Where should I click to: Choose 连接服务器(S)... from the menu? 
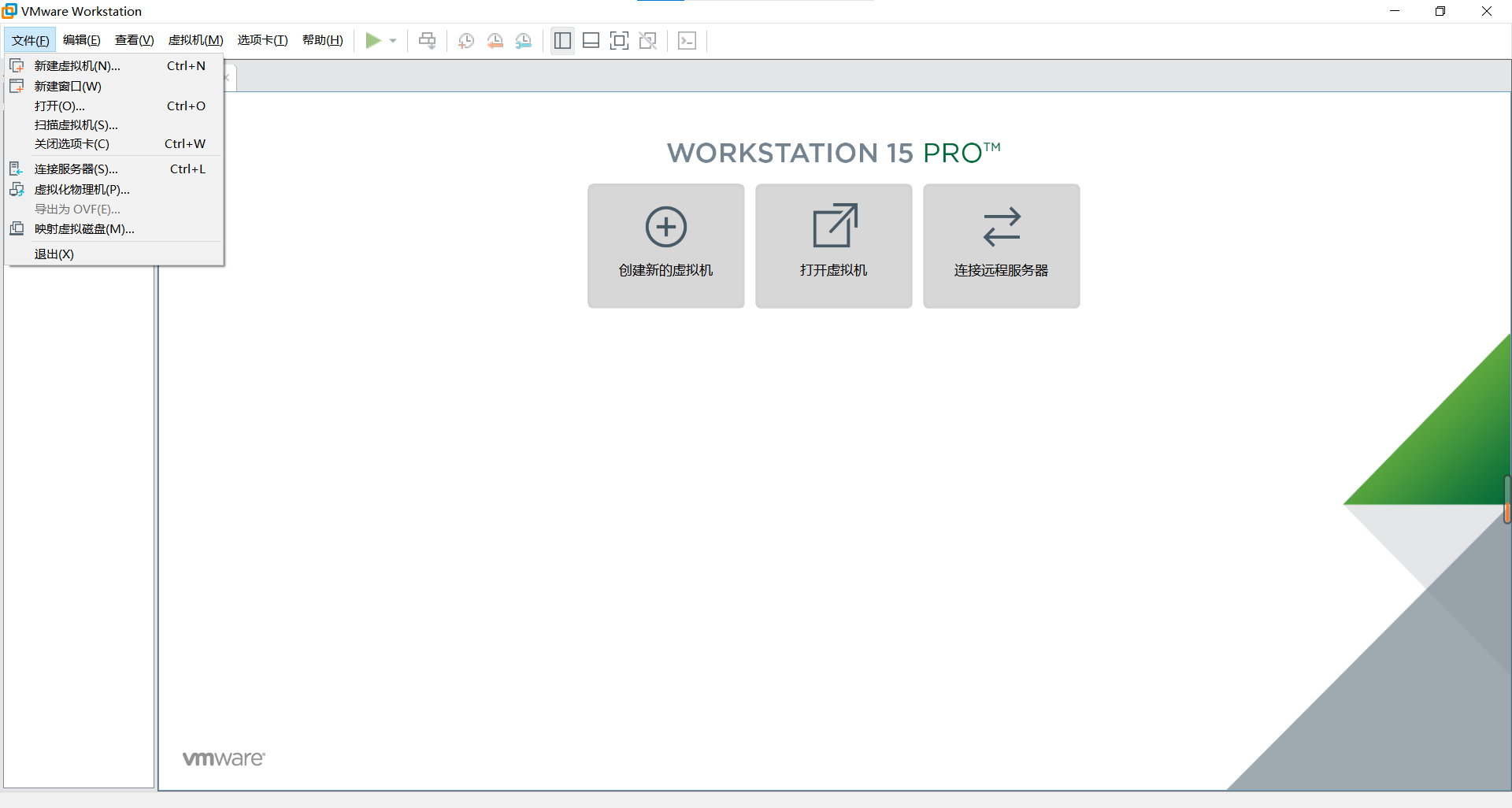115,169
